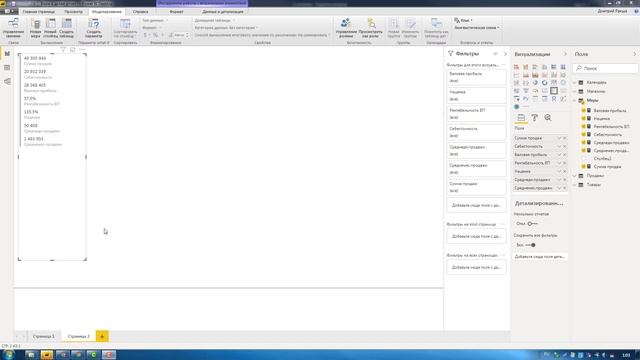Toggle checkbox for Валовая прибыль measure
Screen dimensions: 640x360
[584, 111]
